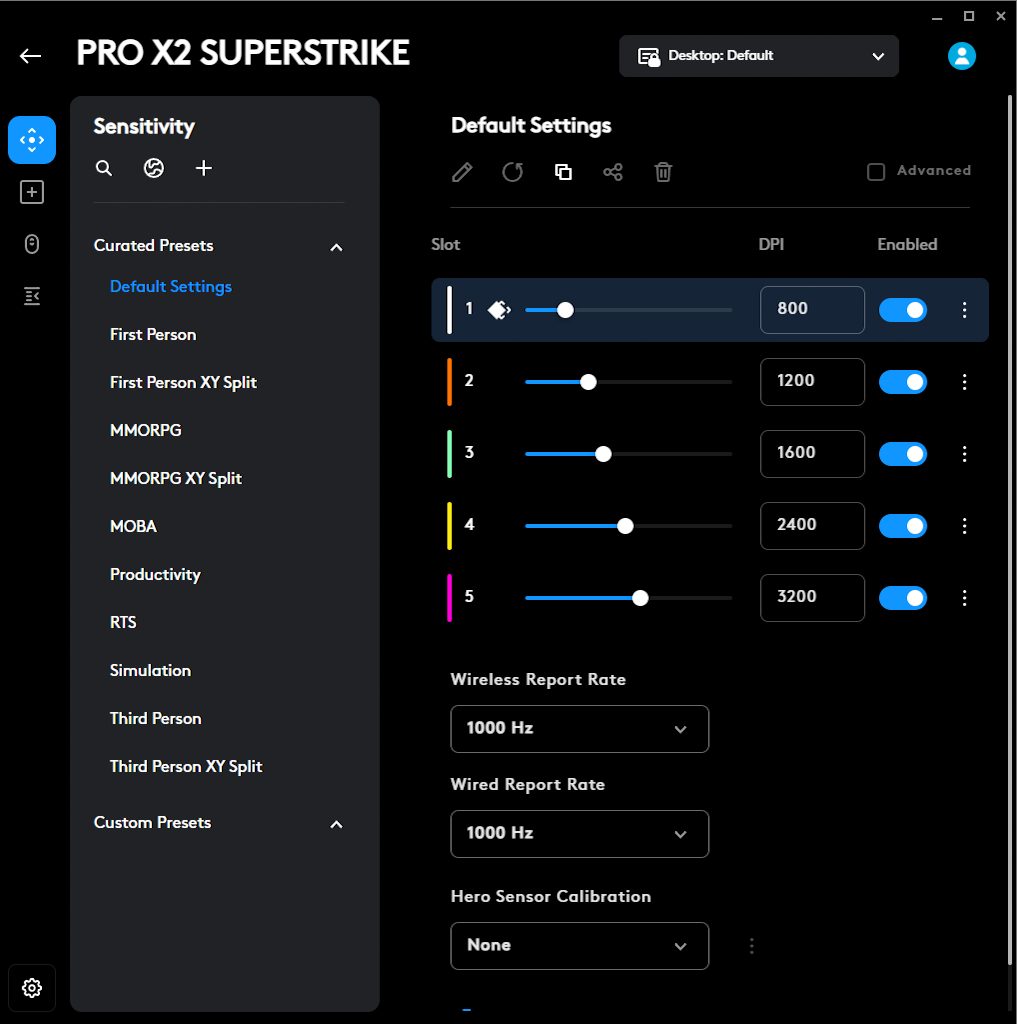The height and width of the screenshot is (1024, 1017).
Task: Click the 1200 DPI input field
Action: click(812, 382)
